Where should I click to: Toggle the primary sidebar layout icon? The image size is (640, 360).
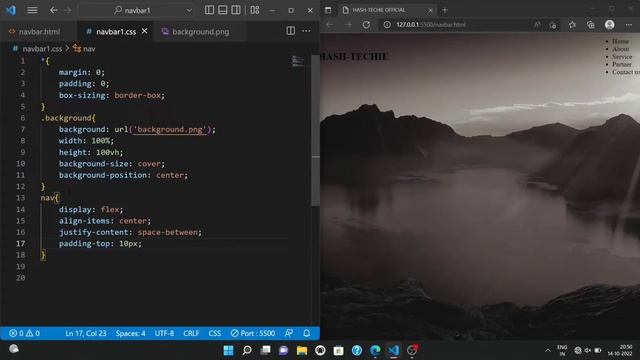(x=209, y=10)
